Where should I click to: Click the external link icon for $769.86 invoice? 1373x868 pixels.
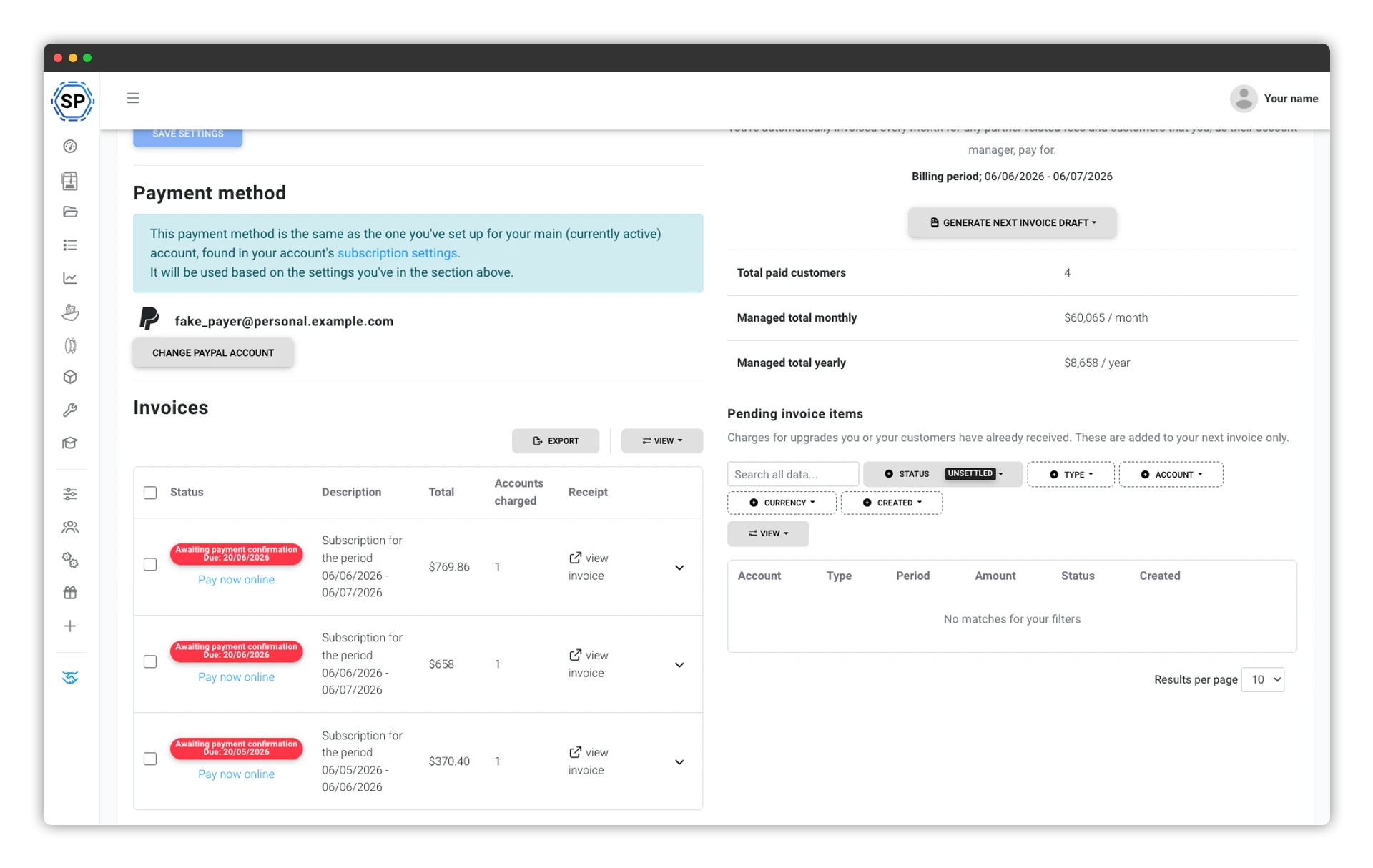(575, 558)
